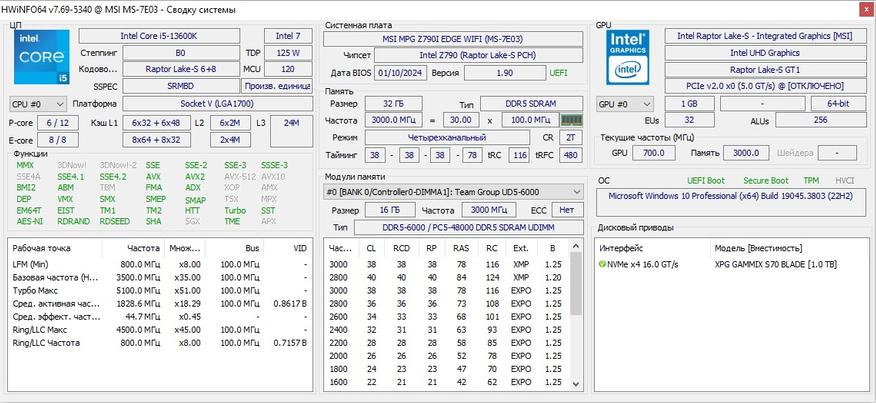Click the 'DDR5 SDRAM' memory type field
This screenshot has height=403, width=876.
[x=531, y=103]
